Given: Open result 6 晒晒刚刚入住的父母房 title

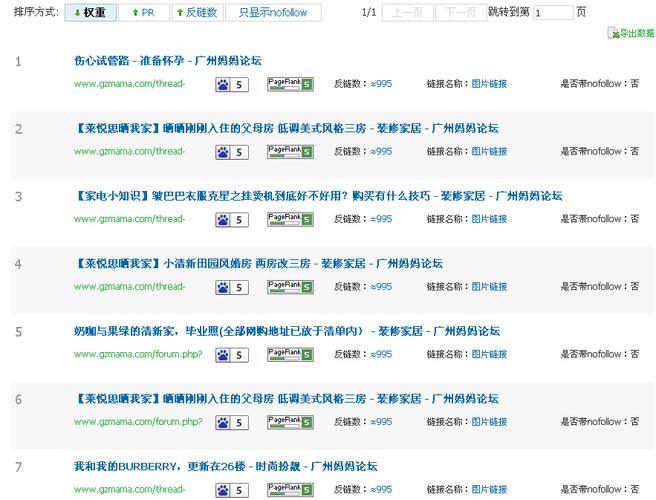Looking at the screenshot, I should pos(286,399).
